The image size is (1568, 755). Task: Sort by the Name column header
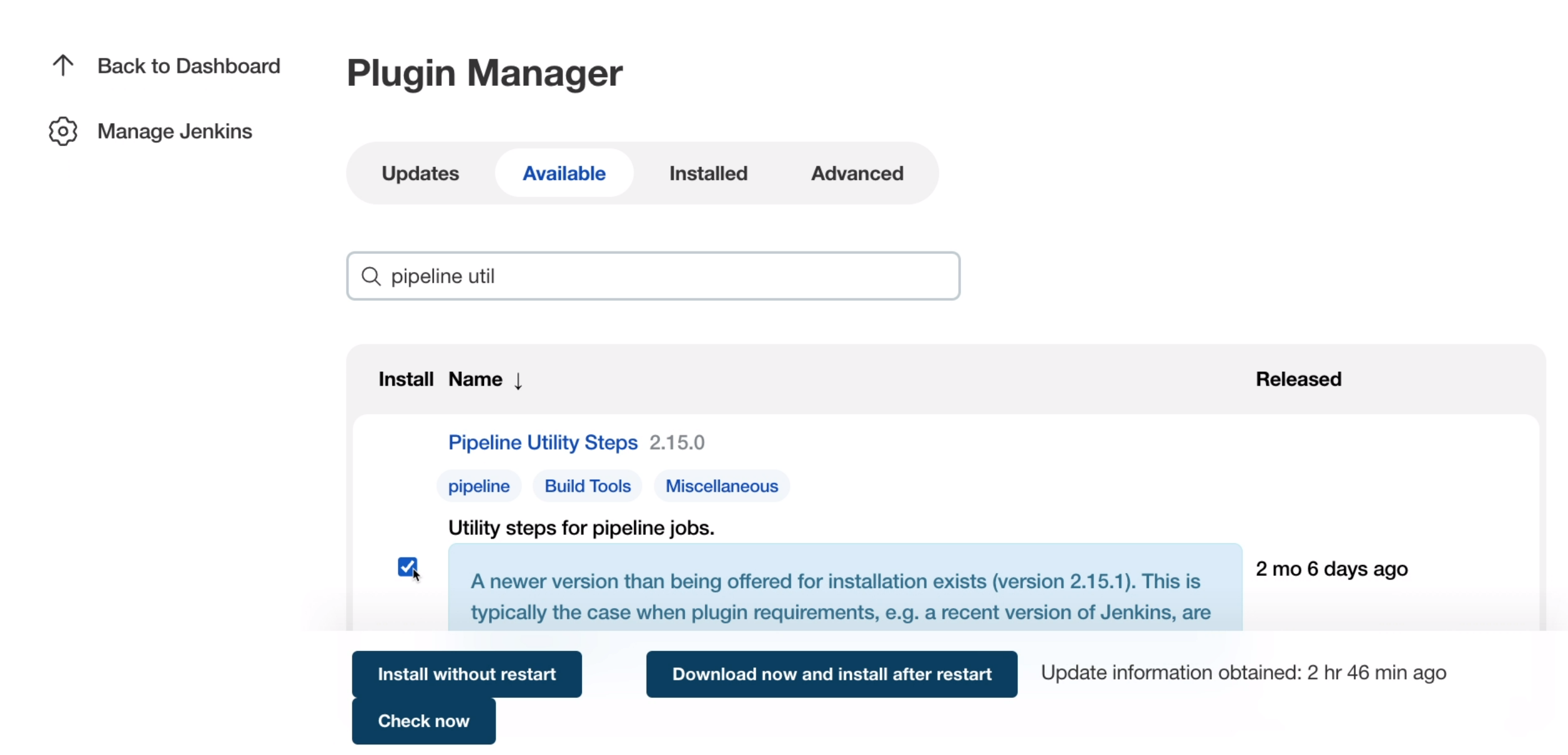(475, 379)
